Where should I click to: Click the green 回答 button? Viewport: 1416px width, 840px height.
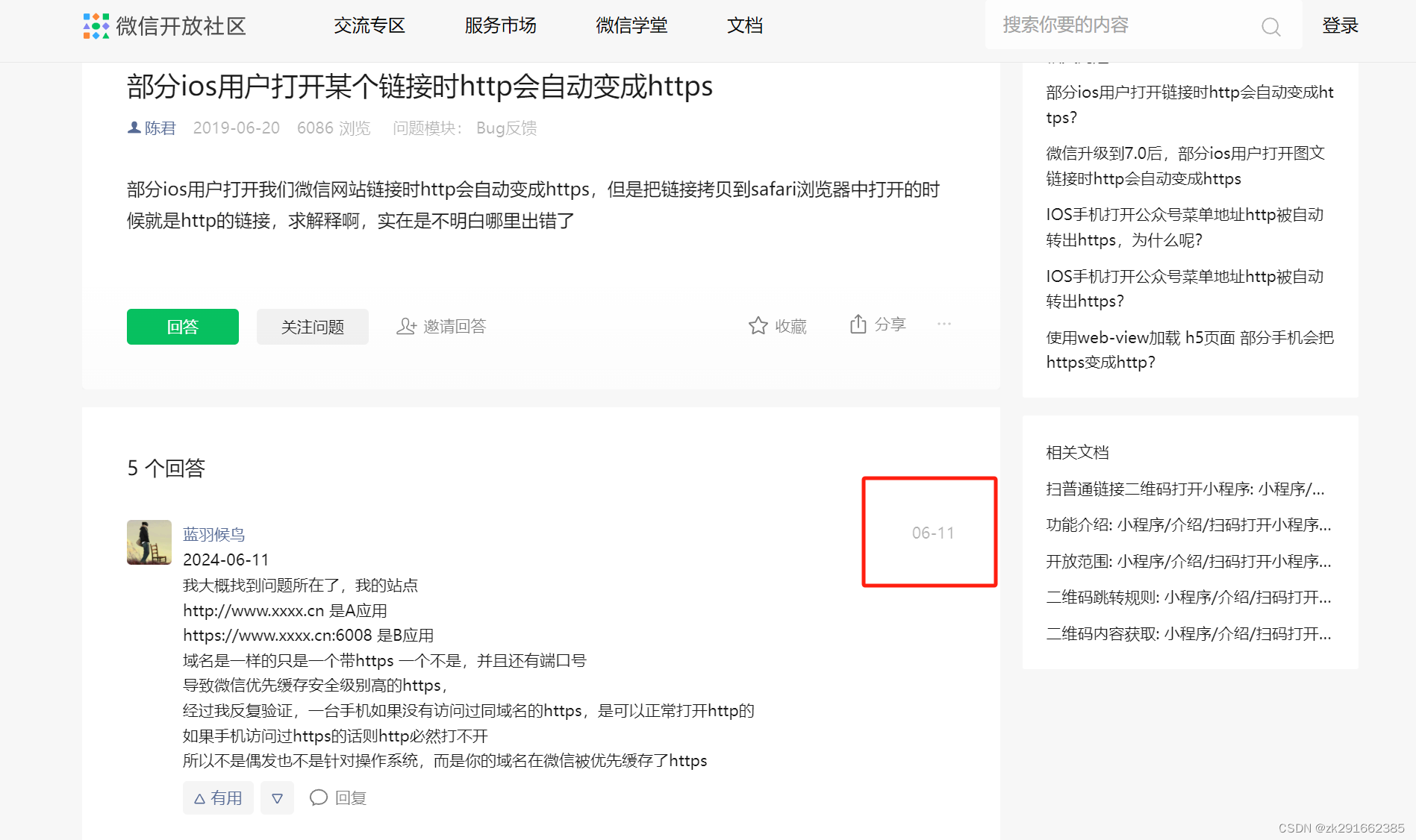pyautogui.click(x=183, y=327)
